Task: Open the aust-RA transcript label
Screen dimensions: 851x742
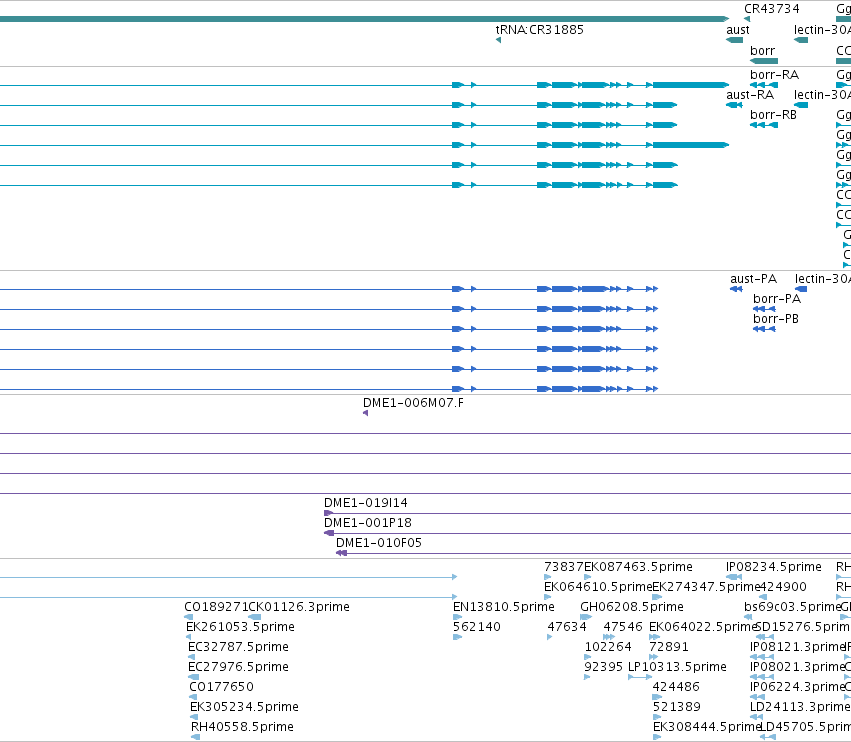Action: tap(750, 94)
